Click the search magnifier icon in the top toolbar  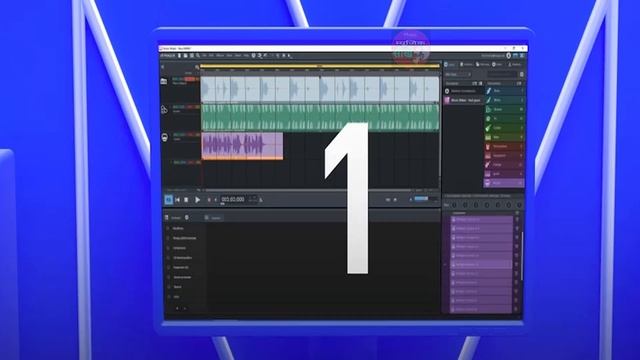click(198, 56)
